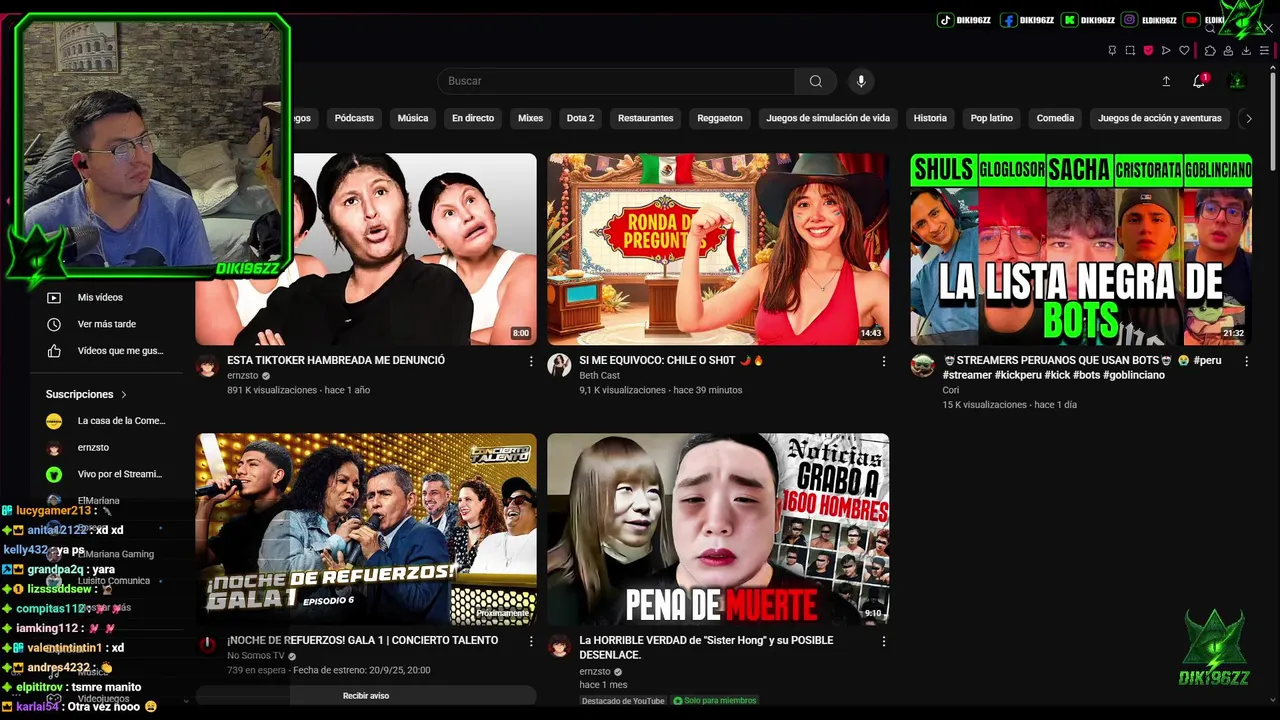Click the heart bookmark icon in browser toolbar
The height and width of the screenshot is (720, 1280).
(1184, 50)
